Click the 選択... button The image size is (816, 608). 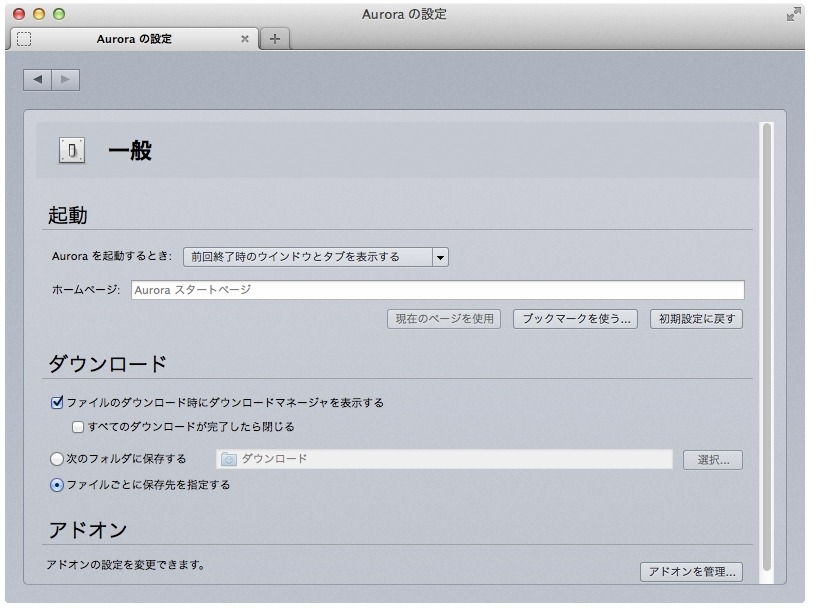pos(713,460)
